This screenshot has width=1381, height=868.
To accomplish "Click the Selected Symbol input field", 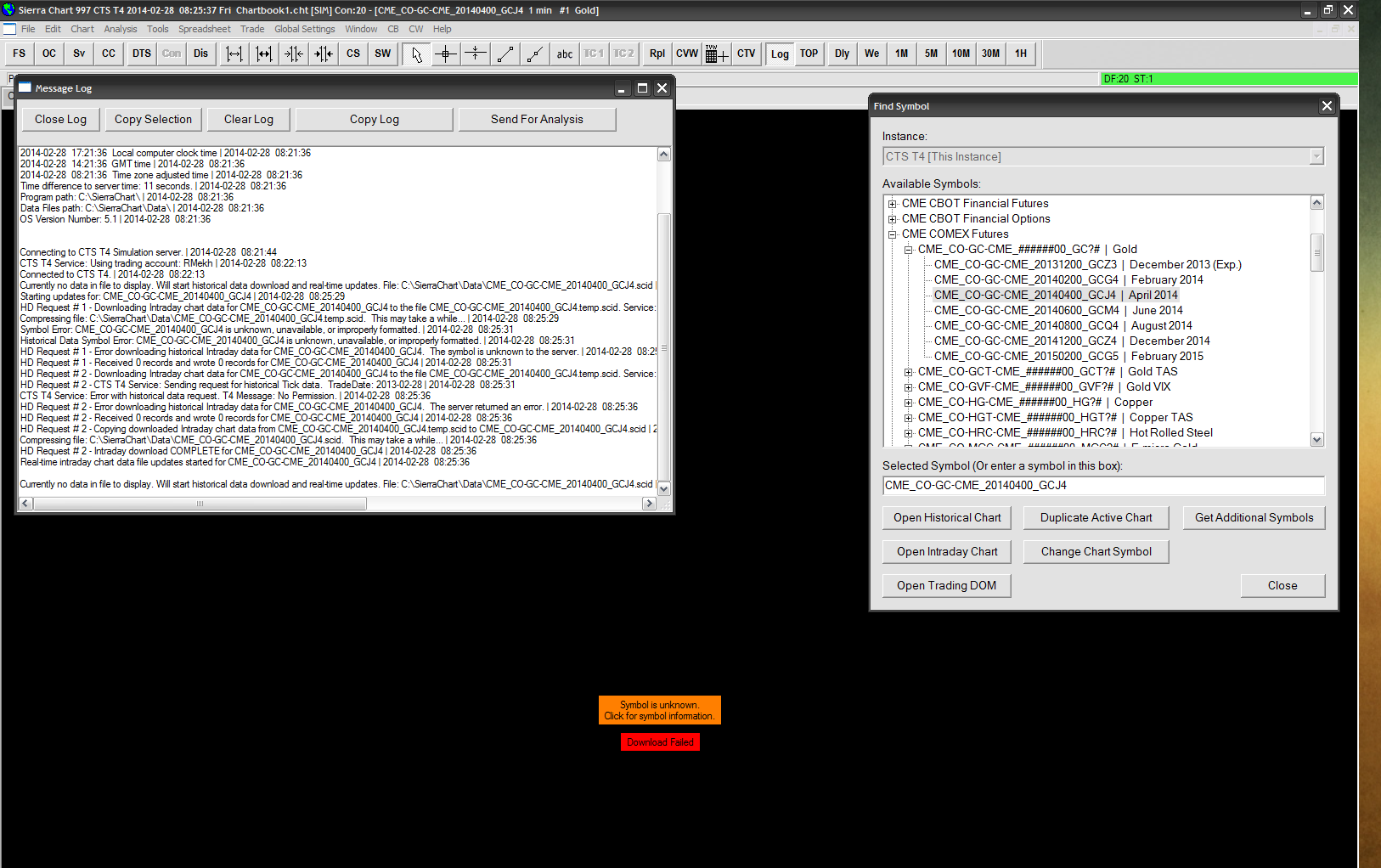I will tap(1103, 485).
